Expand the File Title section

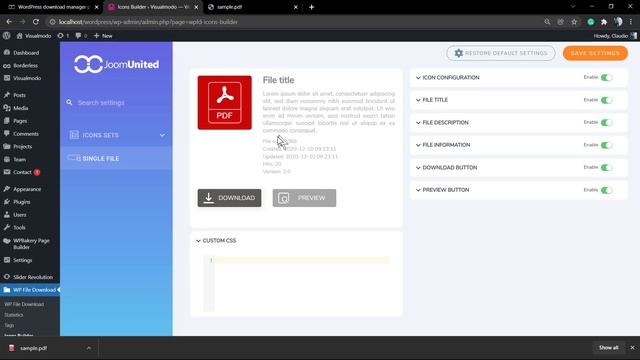pos(432,100)
